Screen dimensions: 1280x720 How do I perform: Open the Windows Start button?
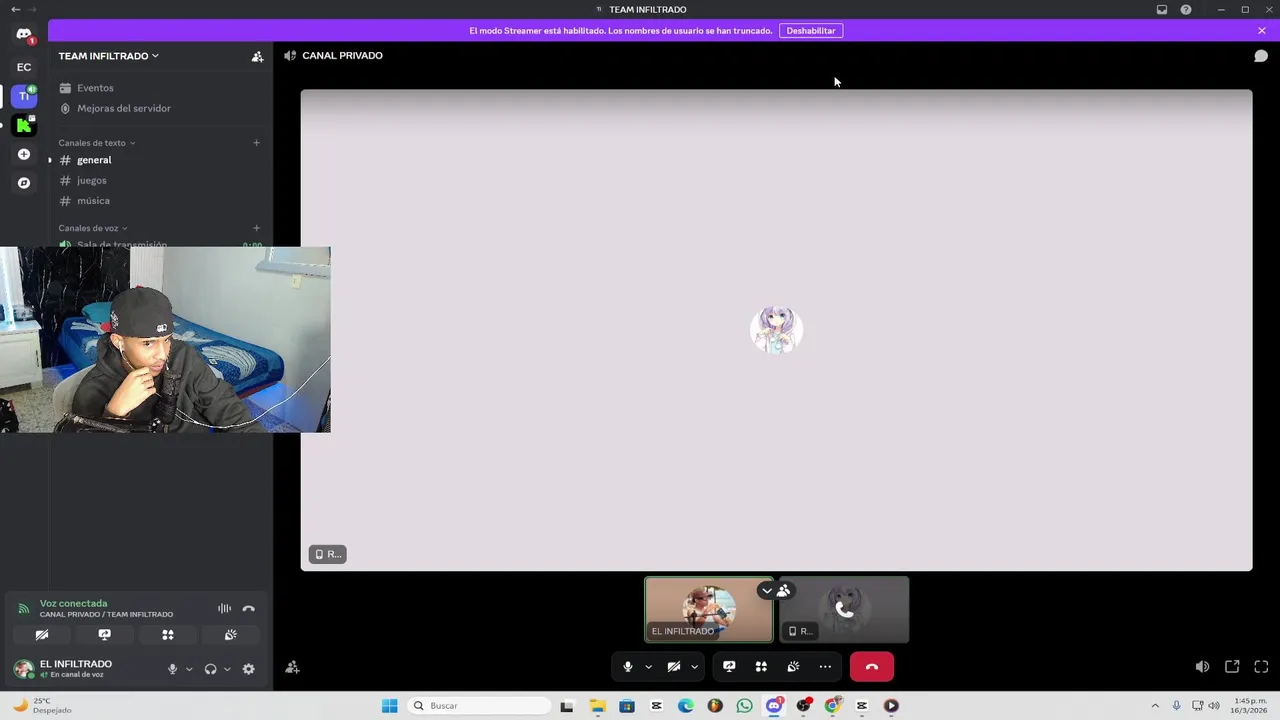point(389,706)
